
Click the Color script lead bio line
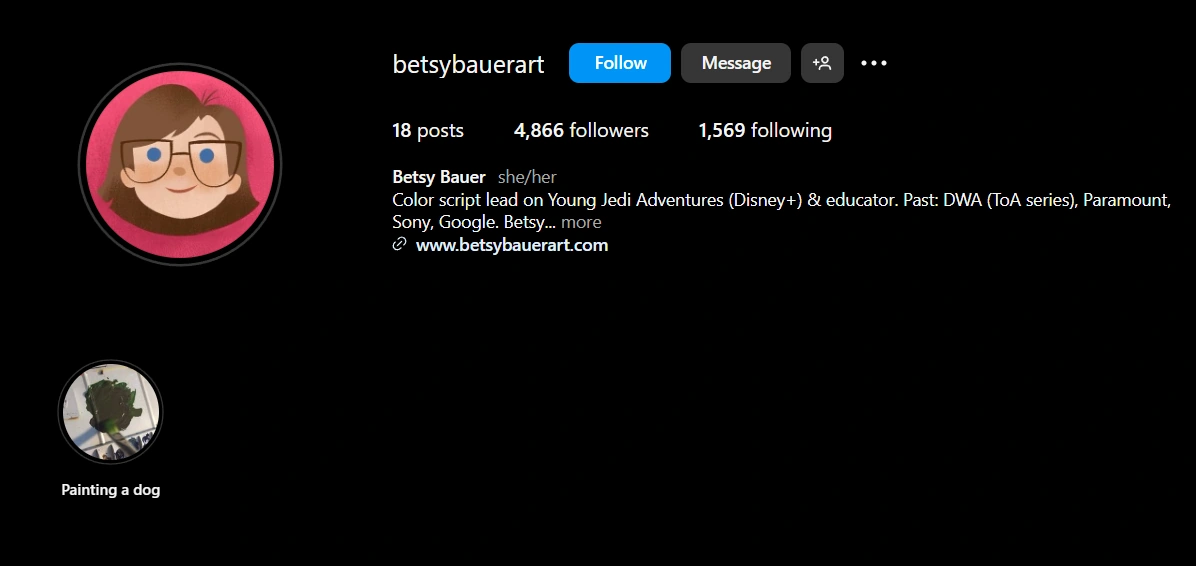click(781, 200)
